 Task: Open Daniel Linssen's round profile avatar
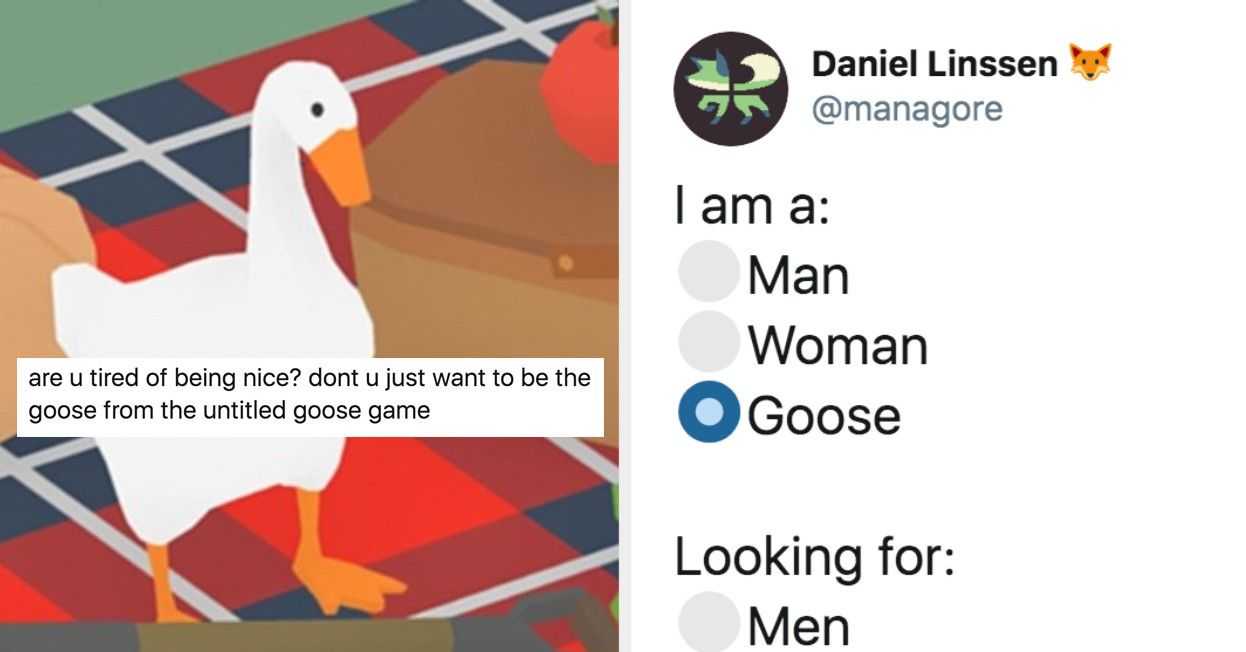tap(730, 89)
